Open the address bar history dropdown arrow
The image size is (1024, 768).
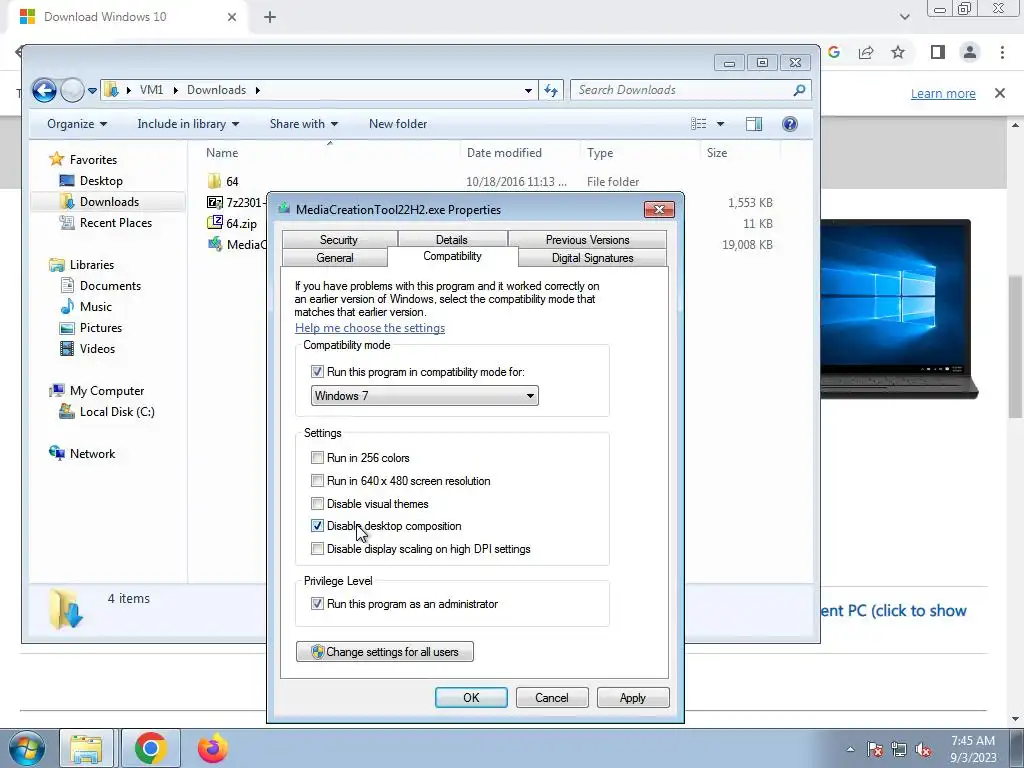coord(528,90)
